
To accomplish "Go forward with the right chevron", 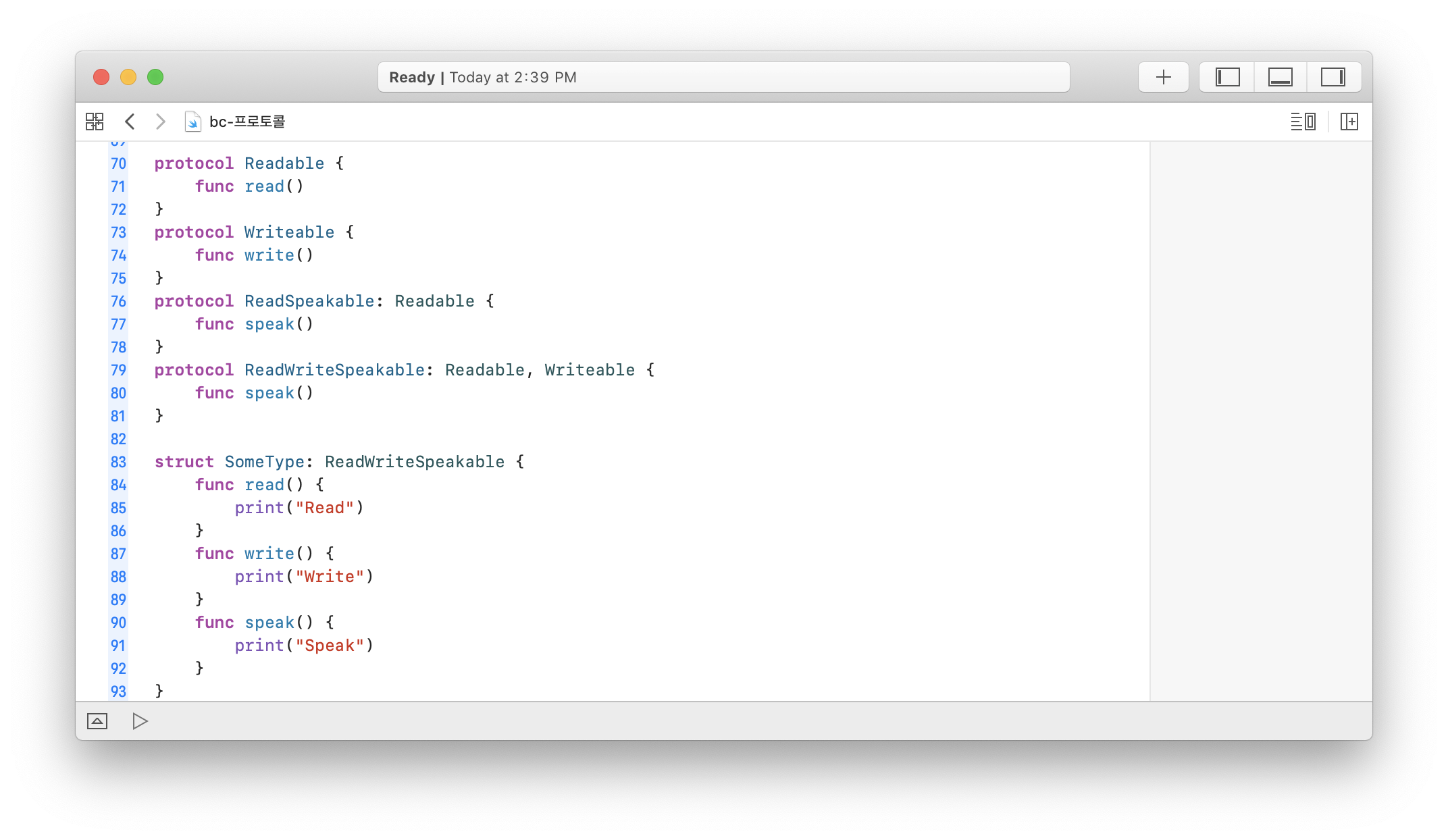I will click(160, 122).
